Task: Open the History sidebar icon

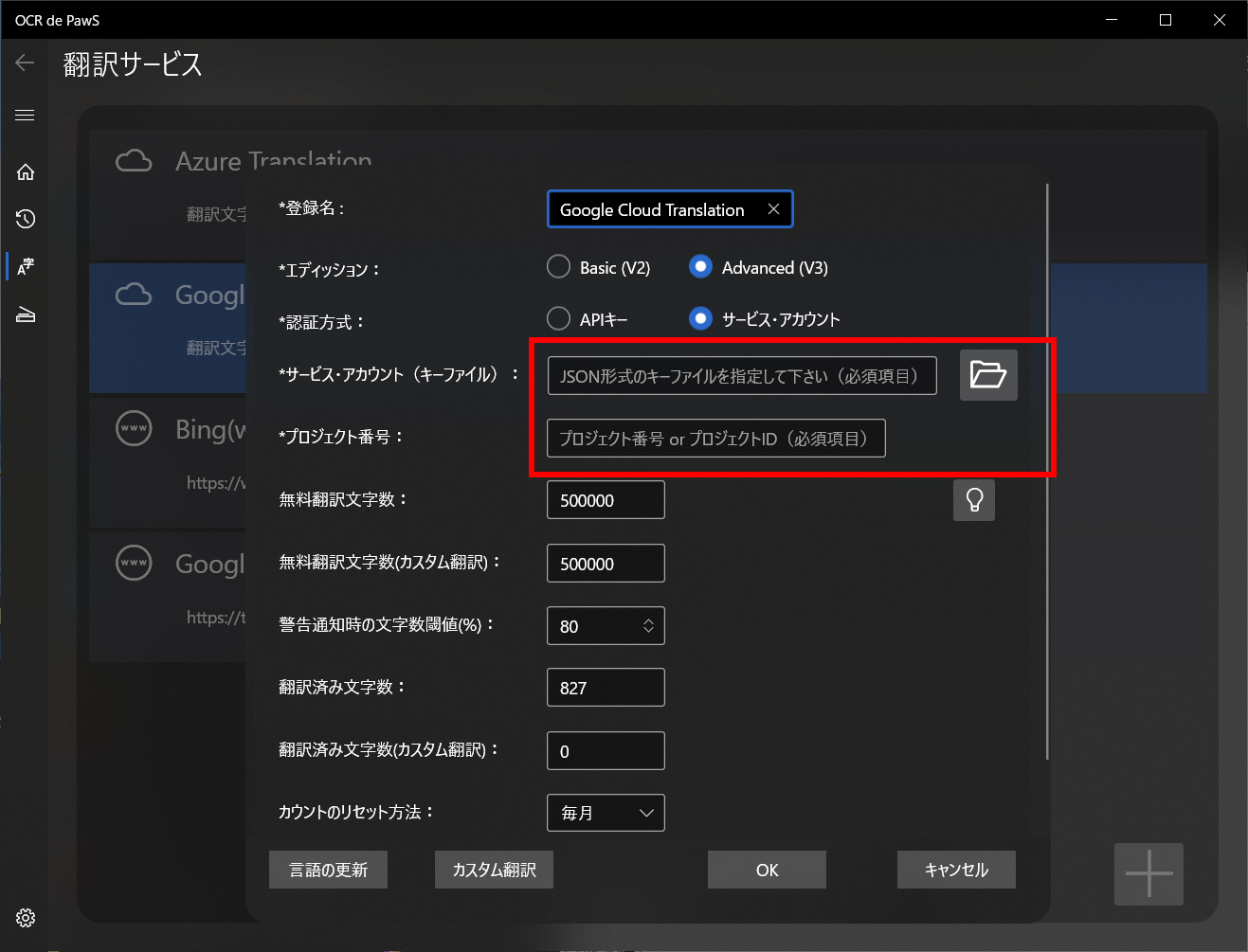Action: (x=26, y=219)
